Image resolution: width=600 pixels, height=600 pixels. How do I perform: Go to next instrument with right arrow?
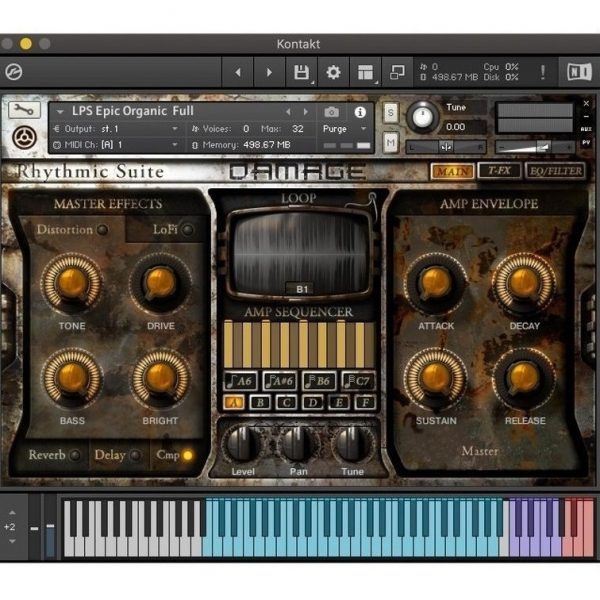pos(269,72)
